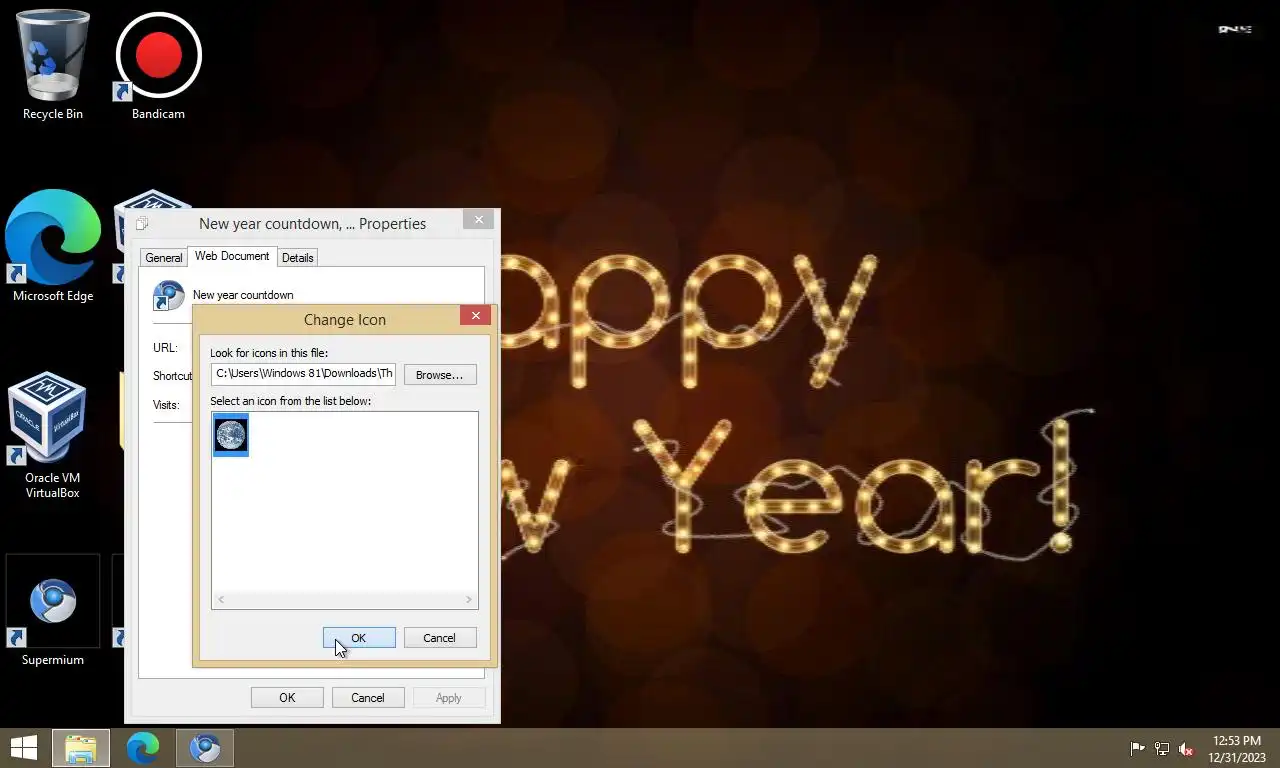Viewport: 1280px width, 768px height.
Task: Open Action Center flag tray icon
Action: (x=1137, y=749)
